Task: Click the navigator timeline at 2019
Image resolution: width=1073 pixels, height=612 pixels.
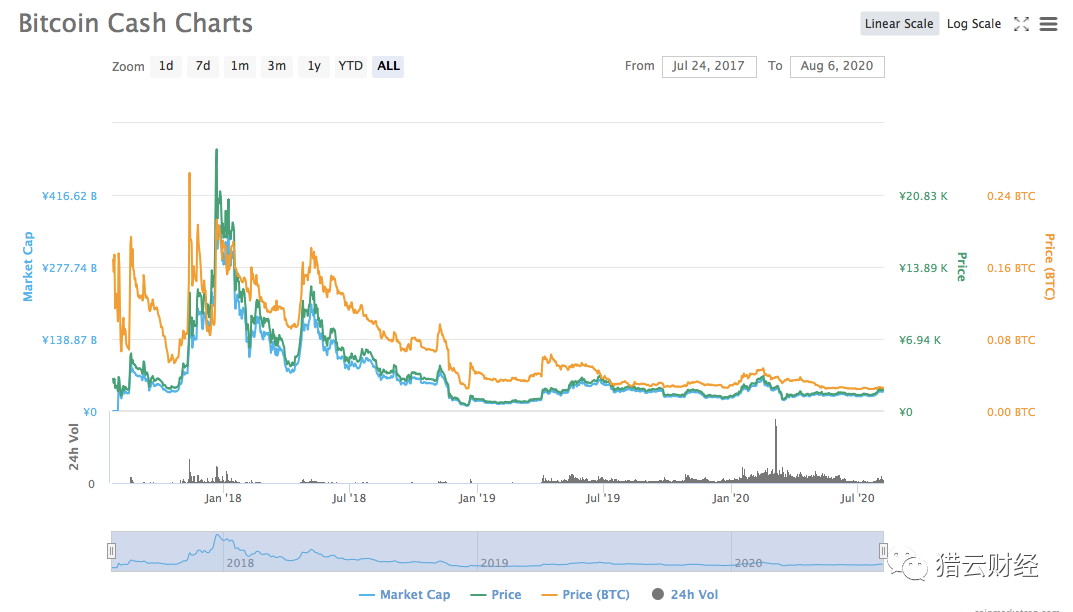Action: tap(494, 563)
